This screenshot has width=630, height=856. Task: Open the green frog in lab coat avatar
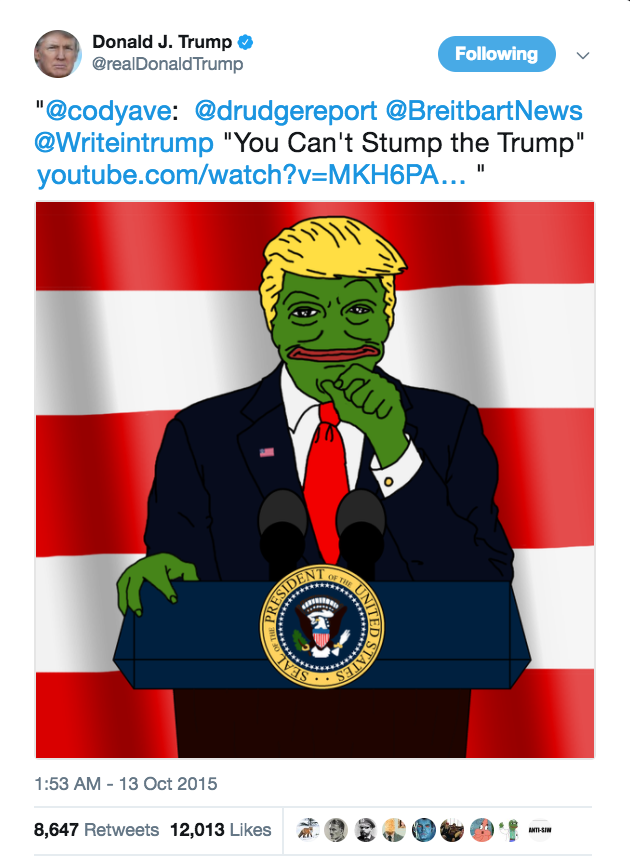[510, 830]
